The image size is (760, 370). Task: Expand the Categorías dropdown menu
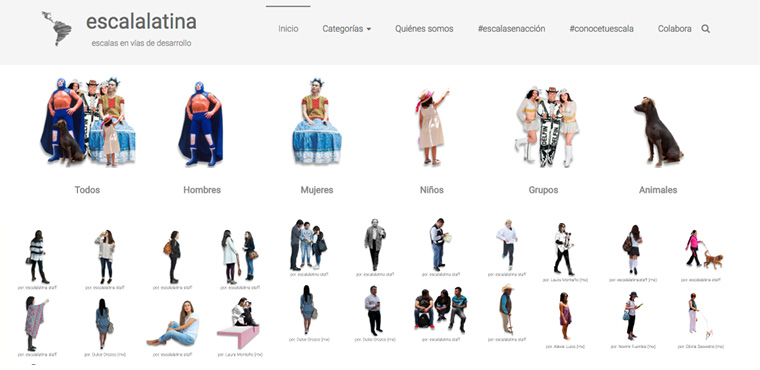tap(347, 29)
